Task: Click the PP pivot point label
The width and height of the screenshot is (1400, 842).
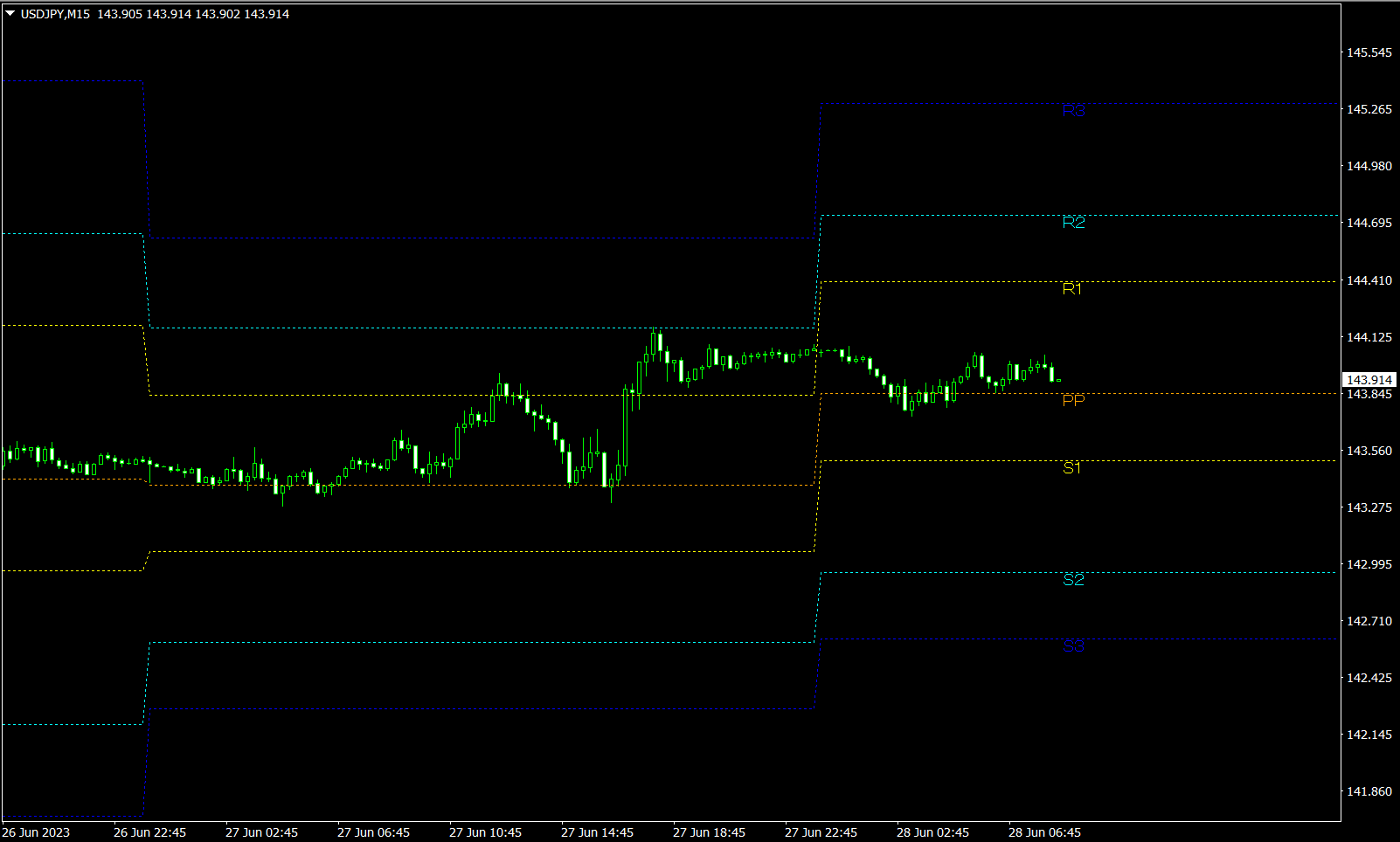Action: (x=1074, y=400)
